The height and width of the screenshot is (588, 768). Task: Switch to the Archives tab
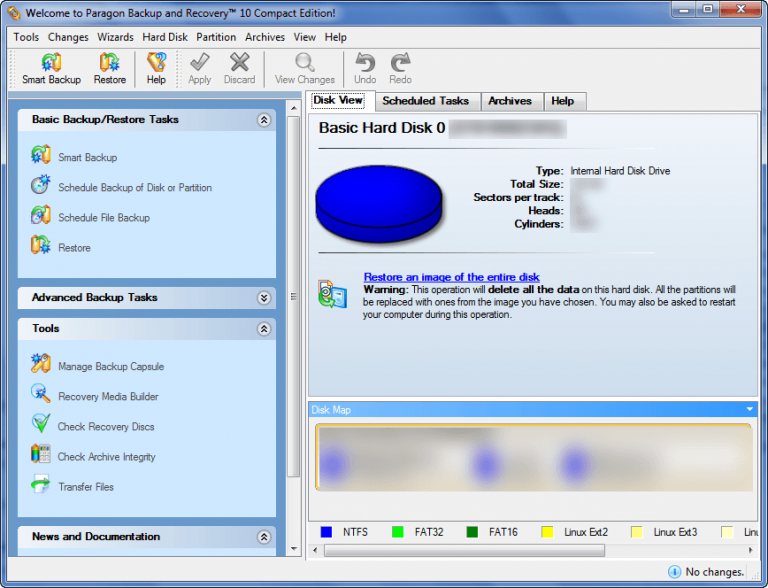coord(510,101)
